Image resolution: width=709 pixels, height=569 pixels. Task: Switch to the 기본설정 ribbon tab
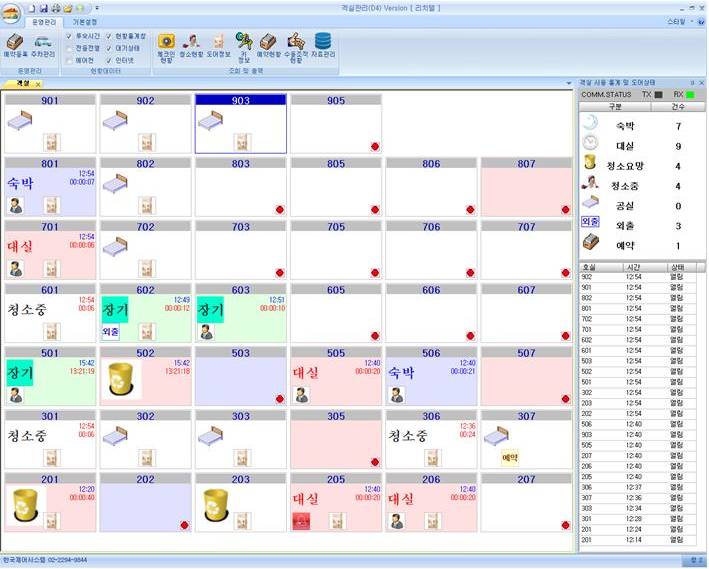[x=85, y=20]
